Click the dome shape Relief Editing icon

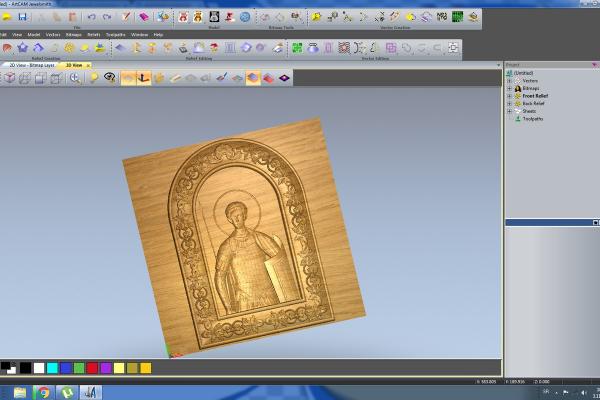(x=199, y=47)
